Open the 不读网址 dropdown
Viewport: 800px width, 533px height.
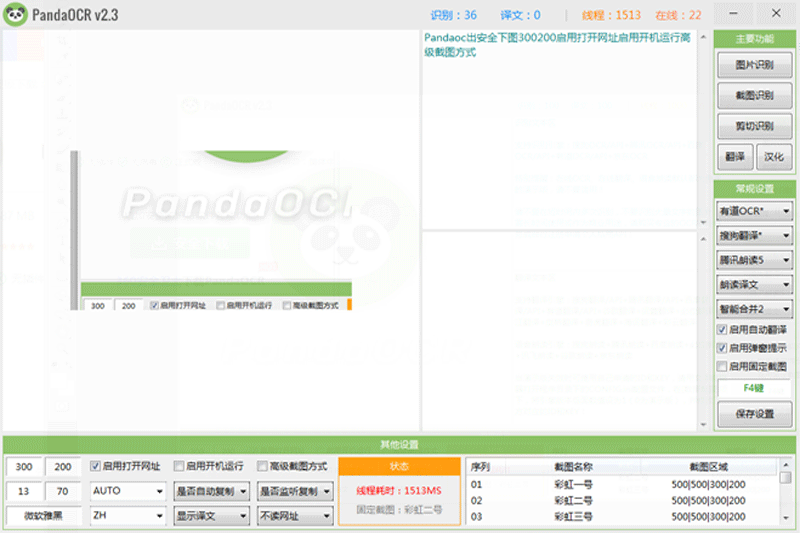295,516
